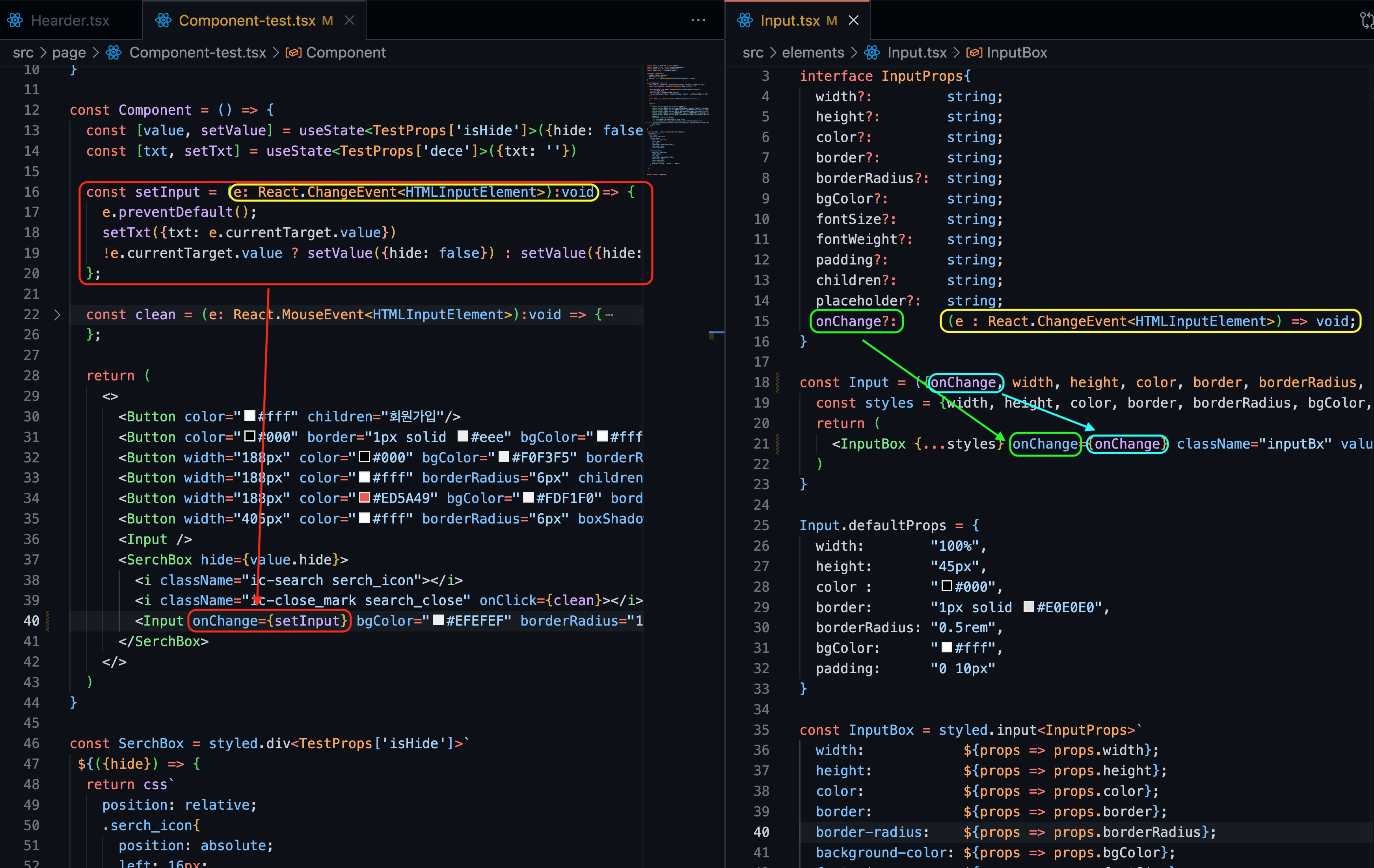The width and height of the screenshot is (1374, 868).
Task: Click React icon on Component-test.tsx tab
Action: tap(163, 20)
